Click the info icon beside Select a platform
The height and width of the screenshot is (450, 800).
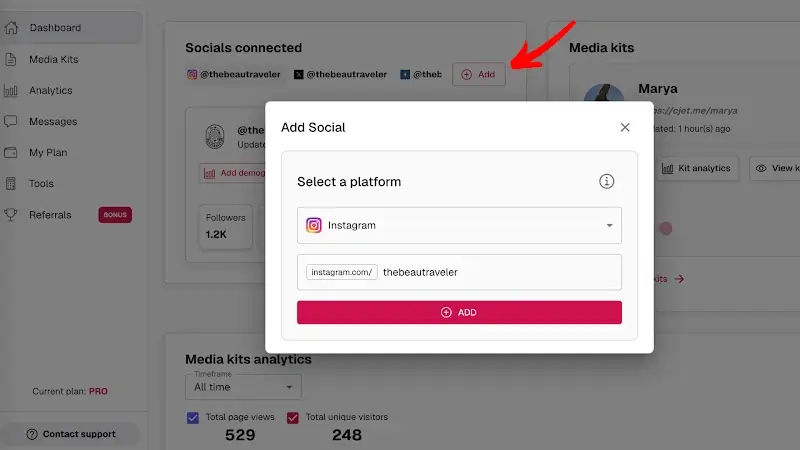point(606,182)
